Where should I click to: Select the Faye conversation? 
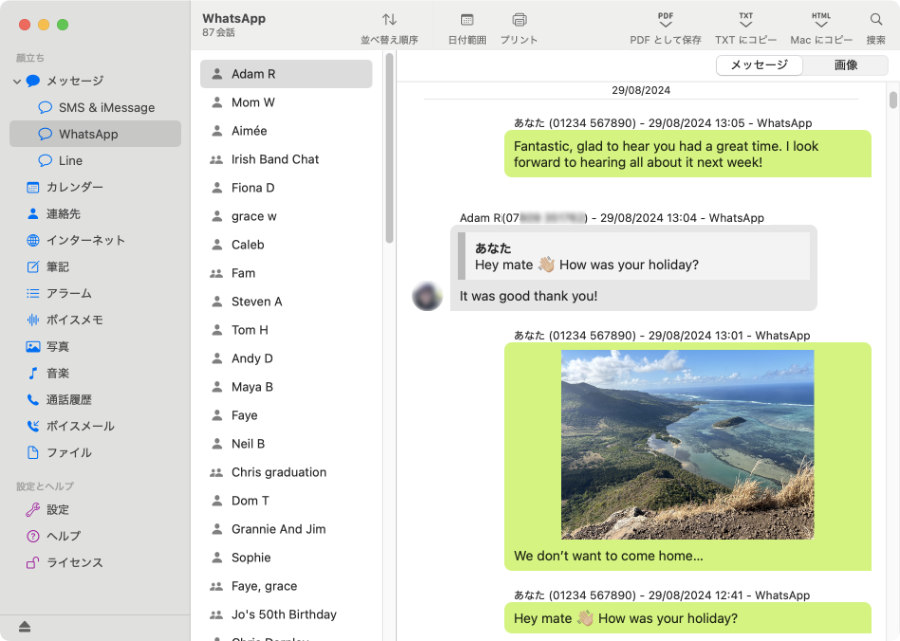pyautogui.click(x=286, y=415)
